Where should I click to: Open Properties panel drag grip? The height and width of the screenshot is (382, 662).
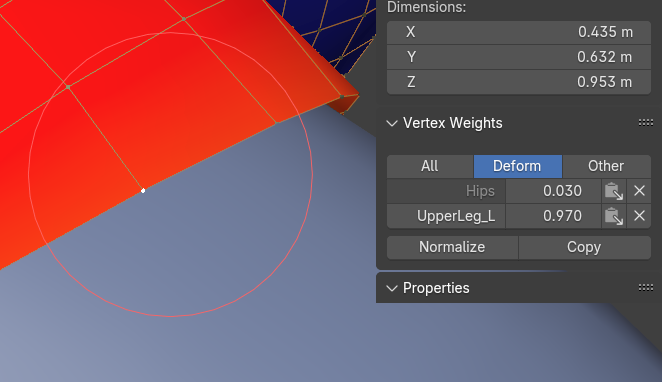[x=646, y=288]
